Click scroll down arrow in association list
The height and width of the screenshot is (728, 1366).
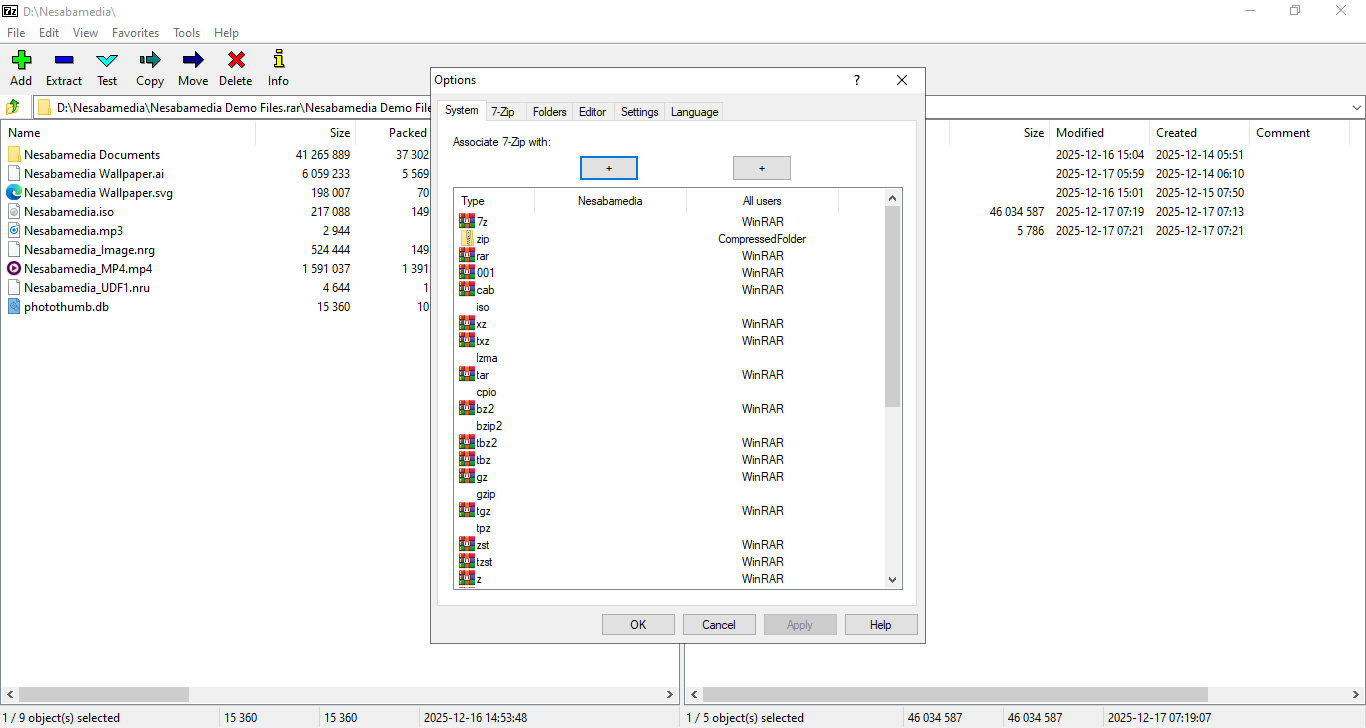(x=892, y=579)
